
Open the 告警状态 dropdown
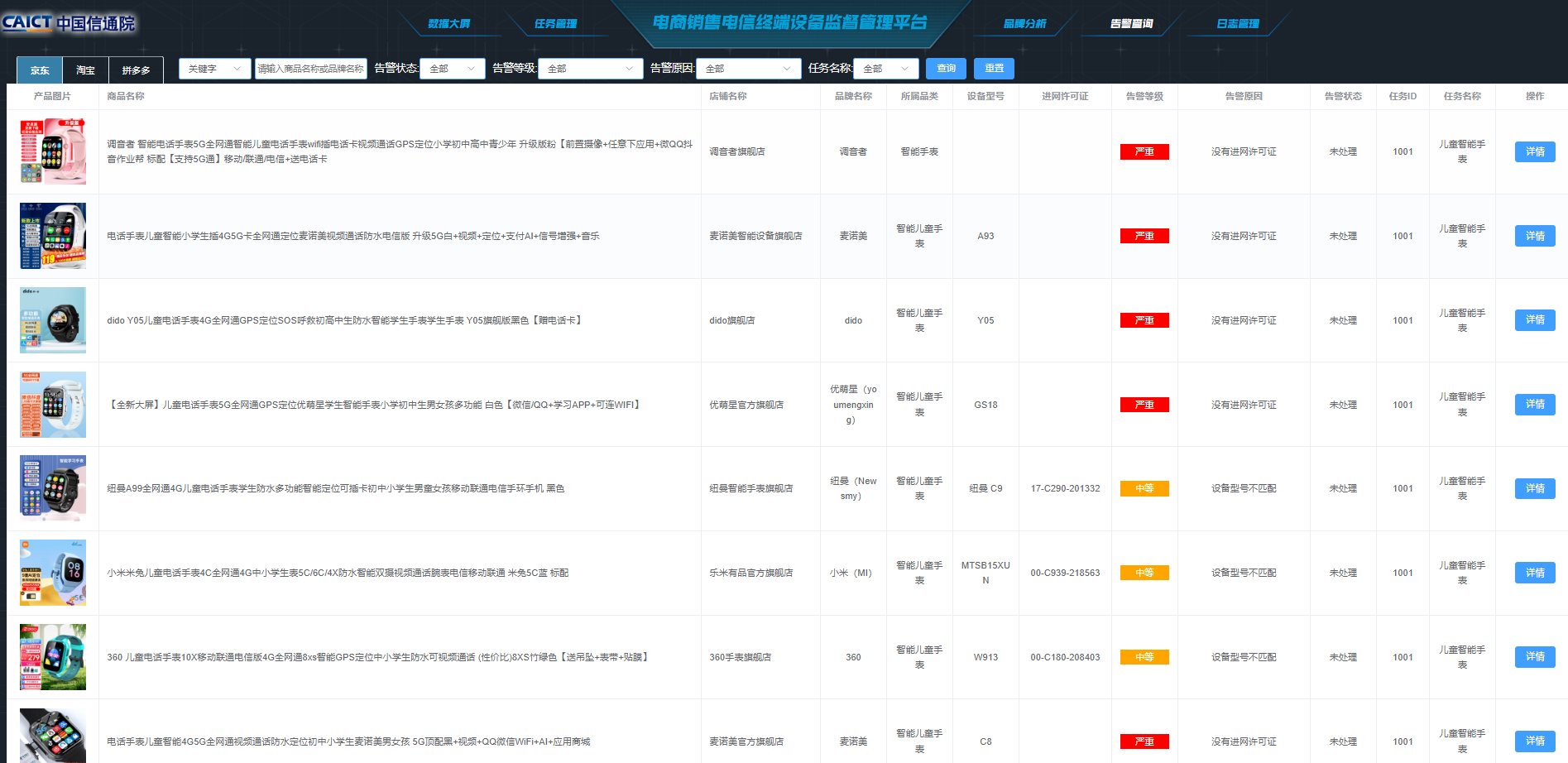point(453,69)
